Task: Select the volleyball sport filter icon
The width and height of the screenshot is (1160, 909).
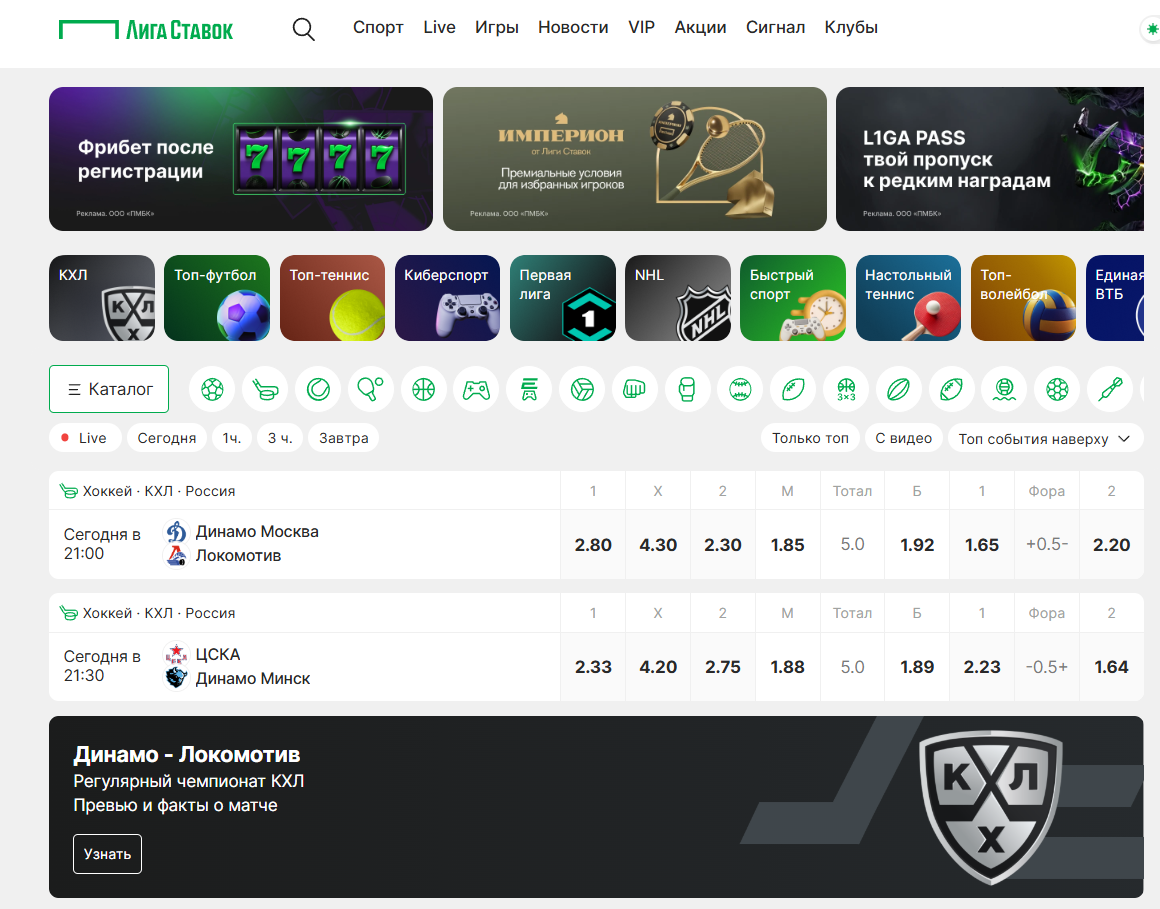Action: (582, 389)
